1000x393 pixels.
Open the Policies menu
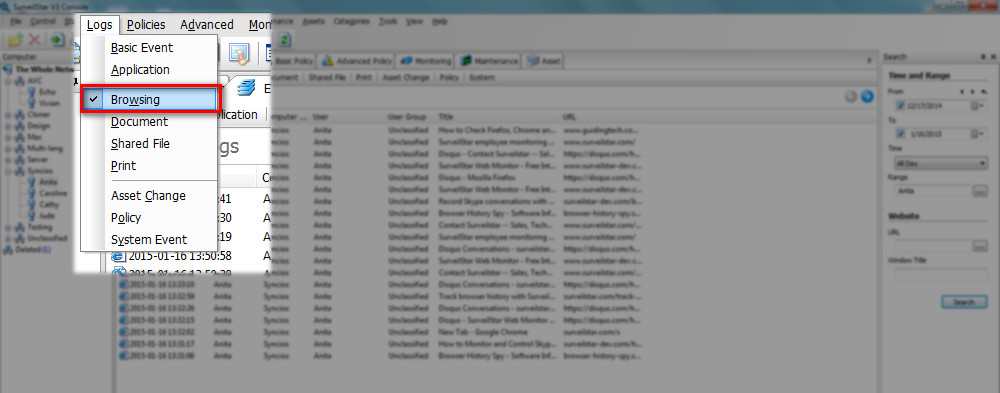click(x=146, y=25)
